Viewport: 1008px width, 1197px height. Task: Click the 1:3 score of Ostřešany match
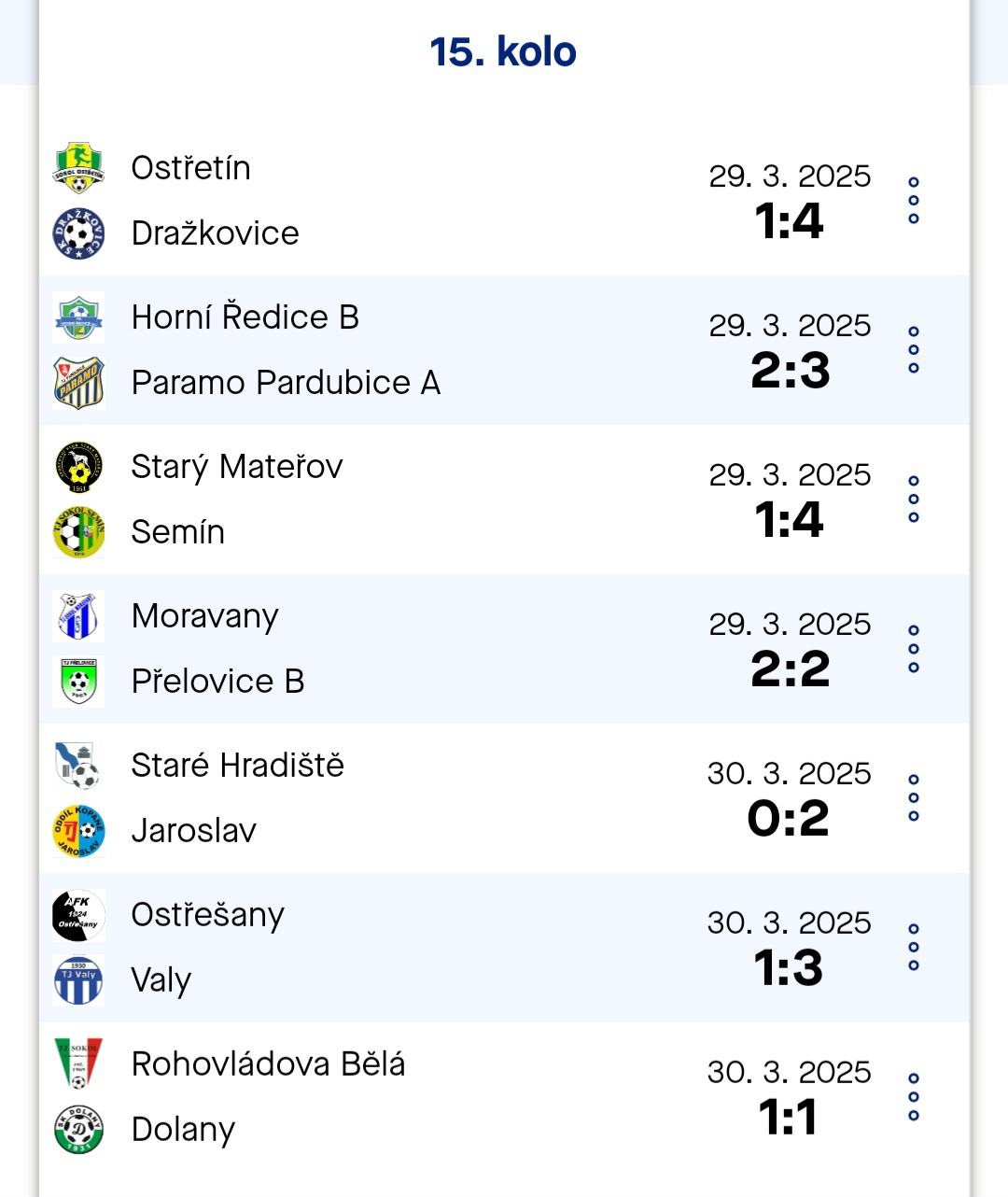point(789,968)
